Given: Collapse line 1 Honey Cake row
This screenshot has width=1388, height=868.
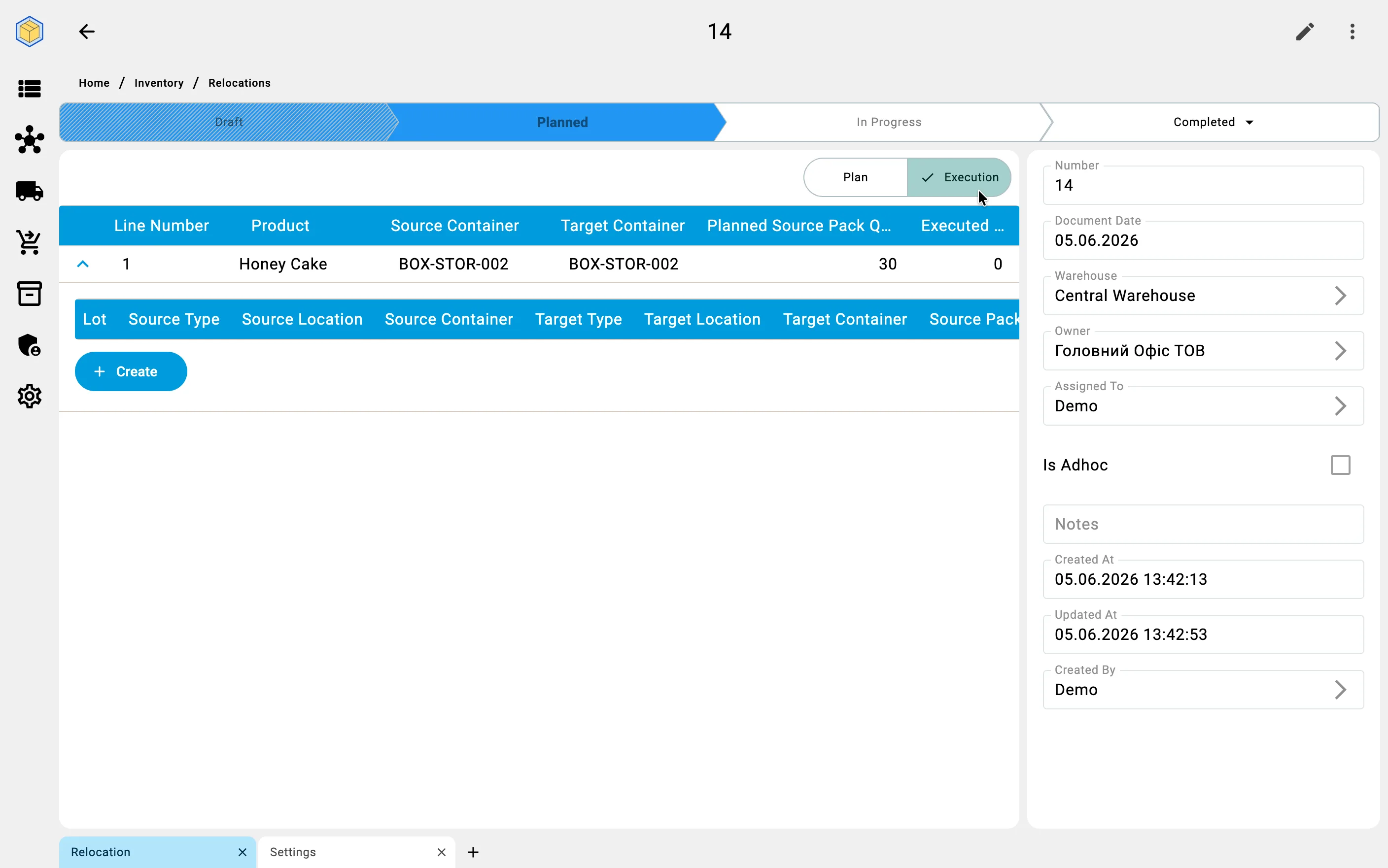Looking at the screenshot, I should [x=83, y=264].
